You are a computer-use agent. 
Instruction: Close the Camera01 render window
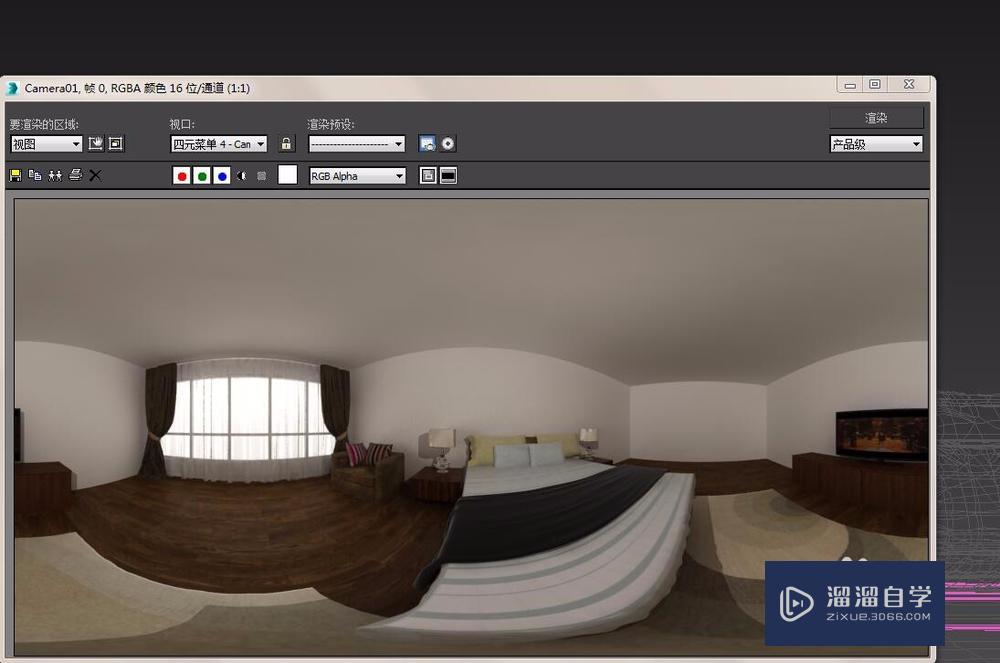tap(909, 85)
